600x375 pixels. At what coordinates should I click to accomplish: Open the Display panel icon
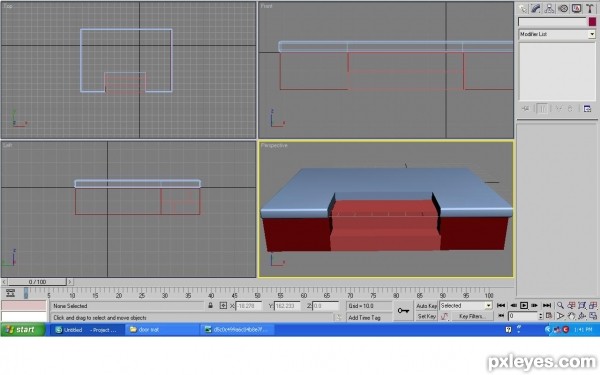click(x=577, y=8)
